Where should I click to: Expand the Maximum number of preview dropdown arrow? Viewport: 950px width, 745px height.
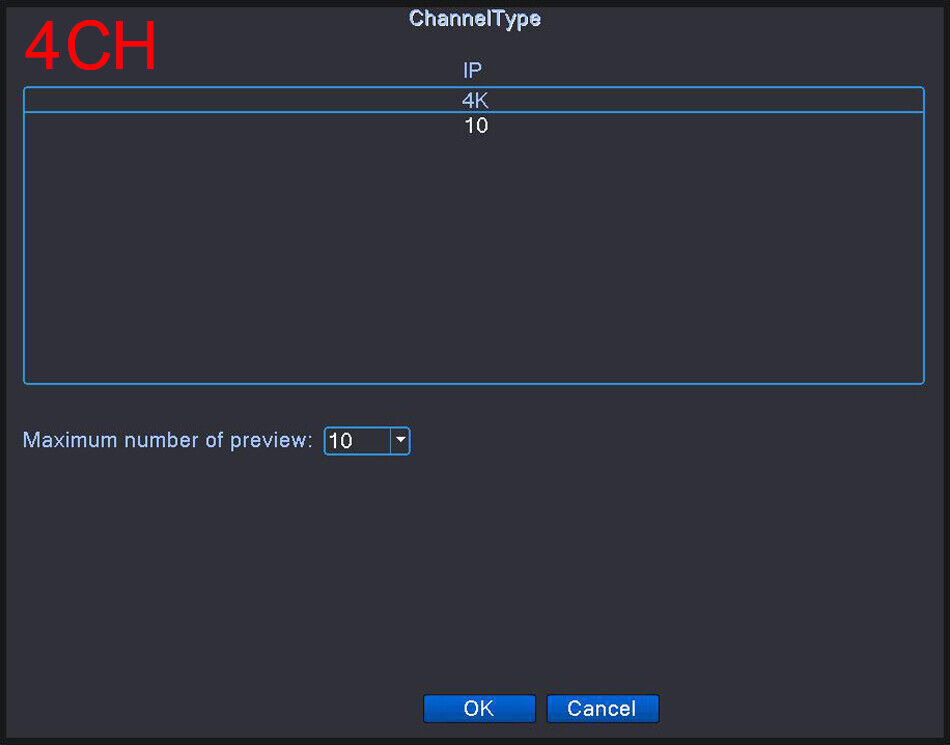400,440
